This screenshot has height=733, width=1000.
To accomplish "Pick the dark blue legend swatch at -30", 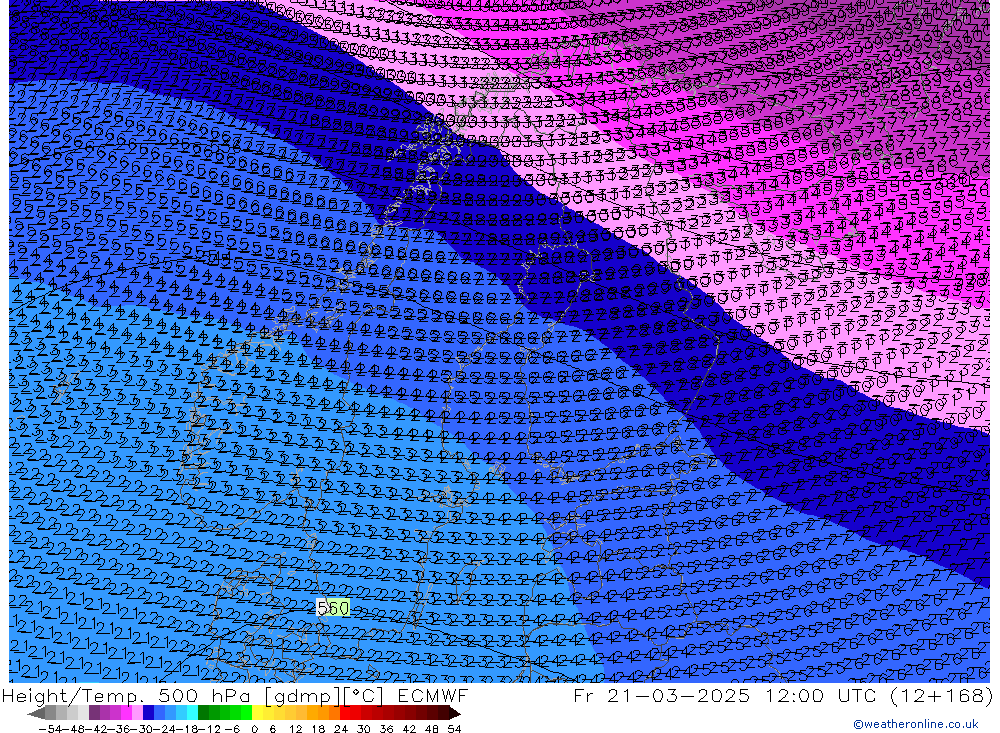I will click(149, 713).
